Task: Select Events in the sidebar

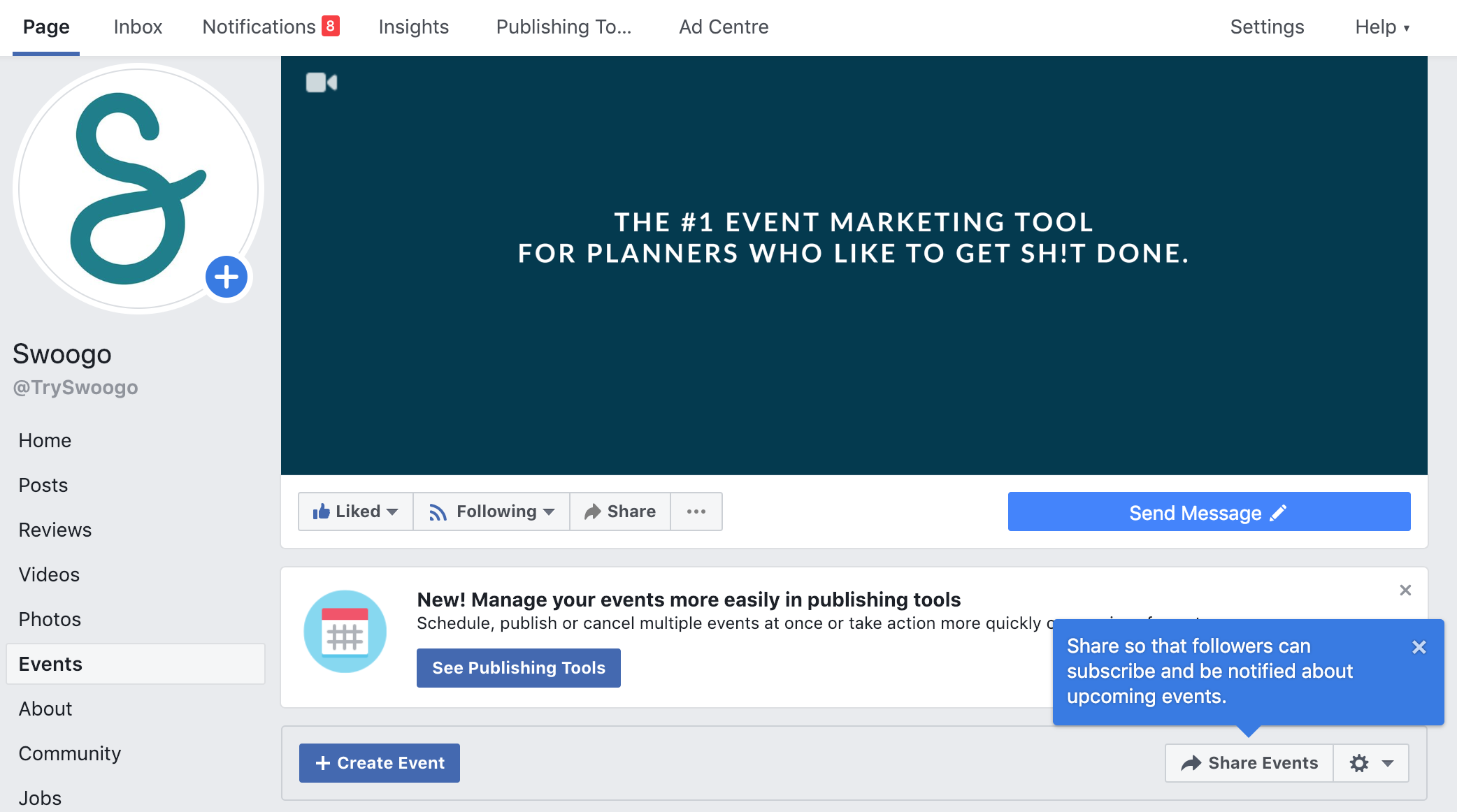Action: click(136, 664)
